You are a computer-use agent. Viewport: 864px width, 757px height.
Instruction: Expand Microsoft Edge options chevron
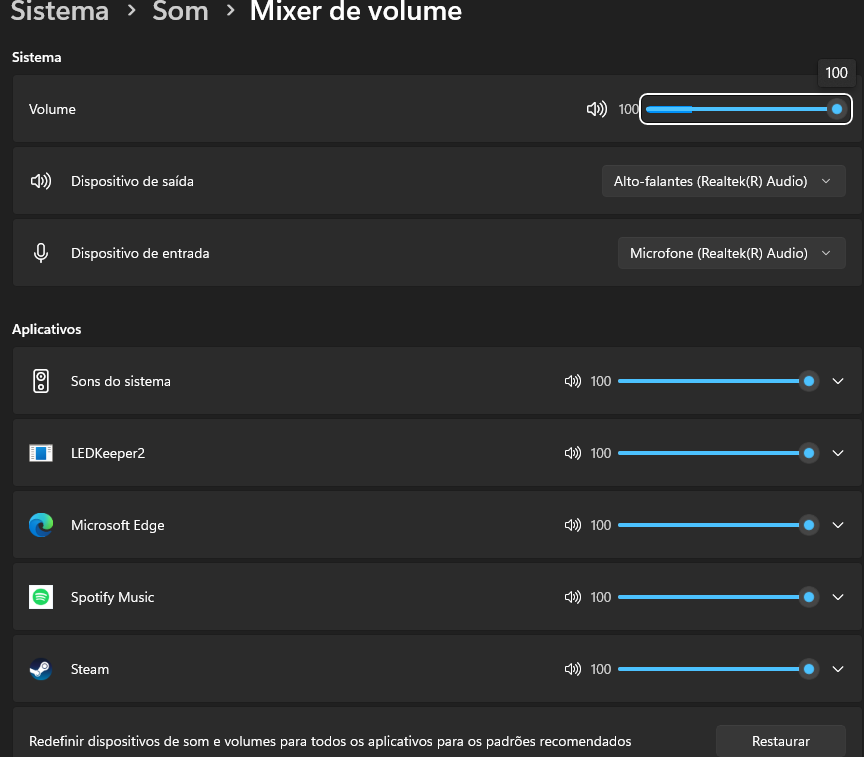[838, 525]
